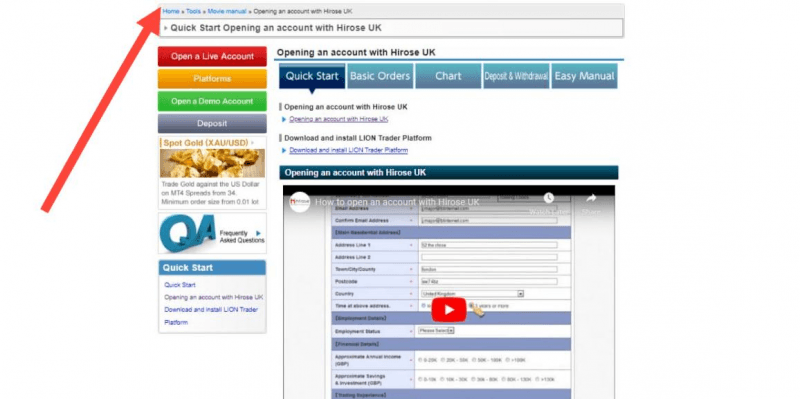Open sidebar Opening an account with Hirose UK
Viewport: 800px width, 399px height.
pos(214,297)
